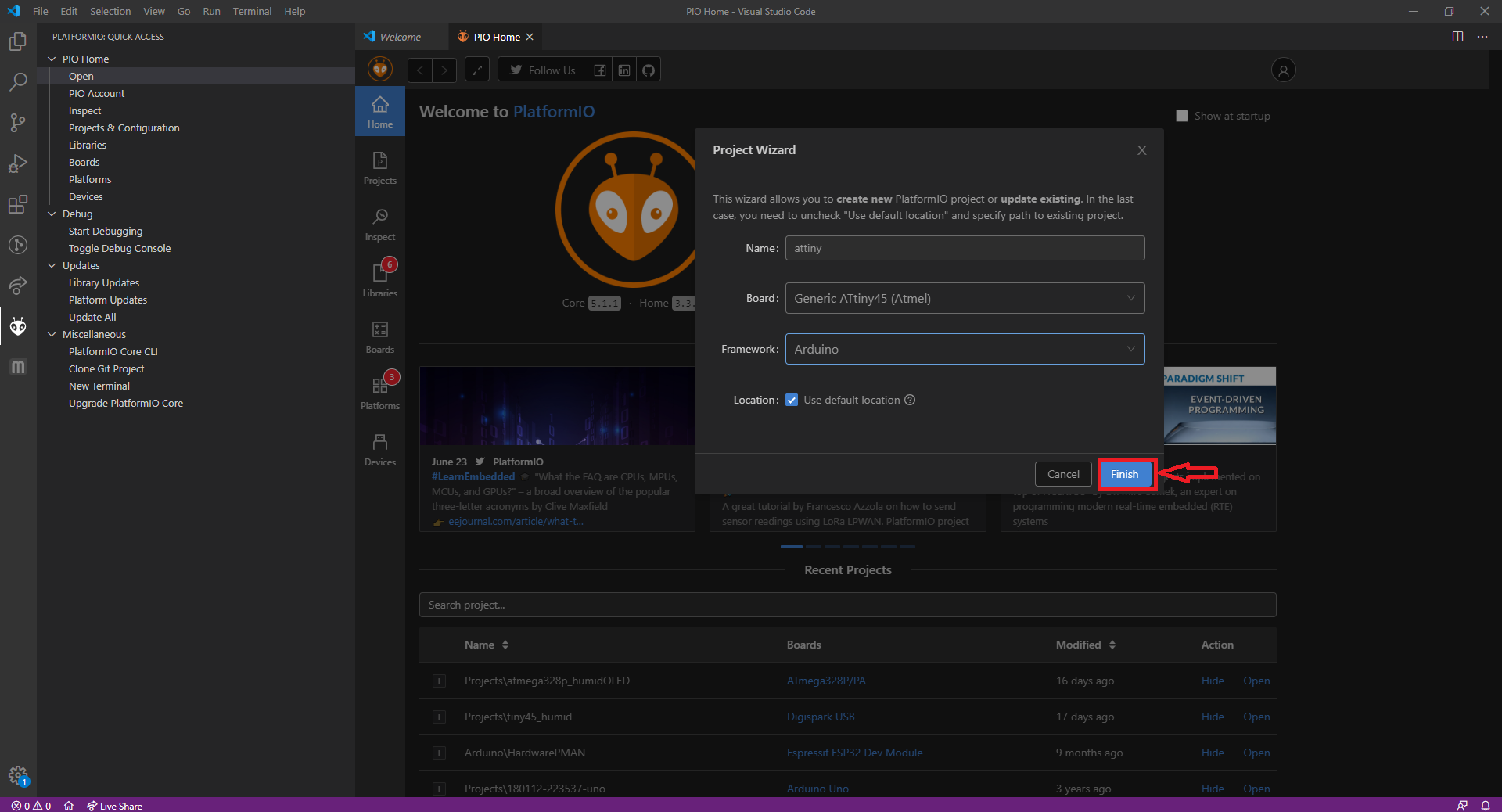Open Run and Debug view
1502x812 pixels.
18,163
